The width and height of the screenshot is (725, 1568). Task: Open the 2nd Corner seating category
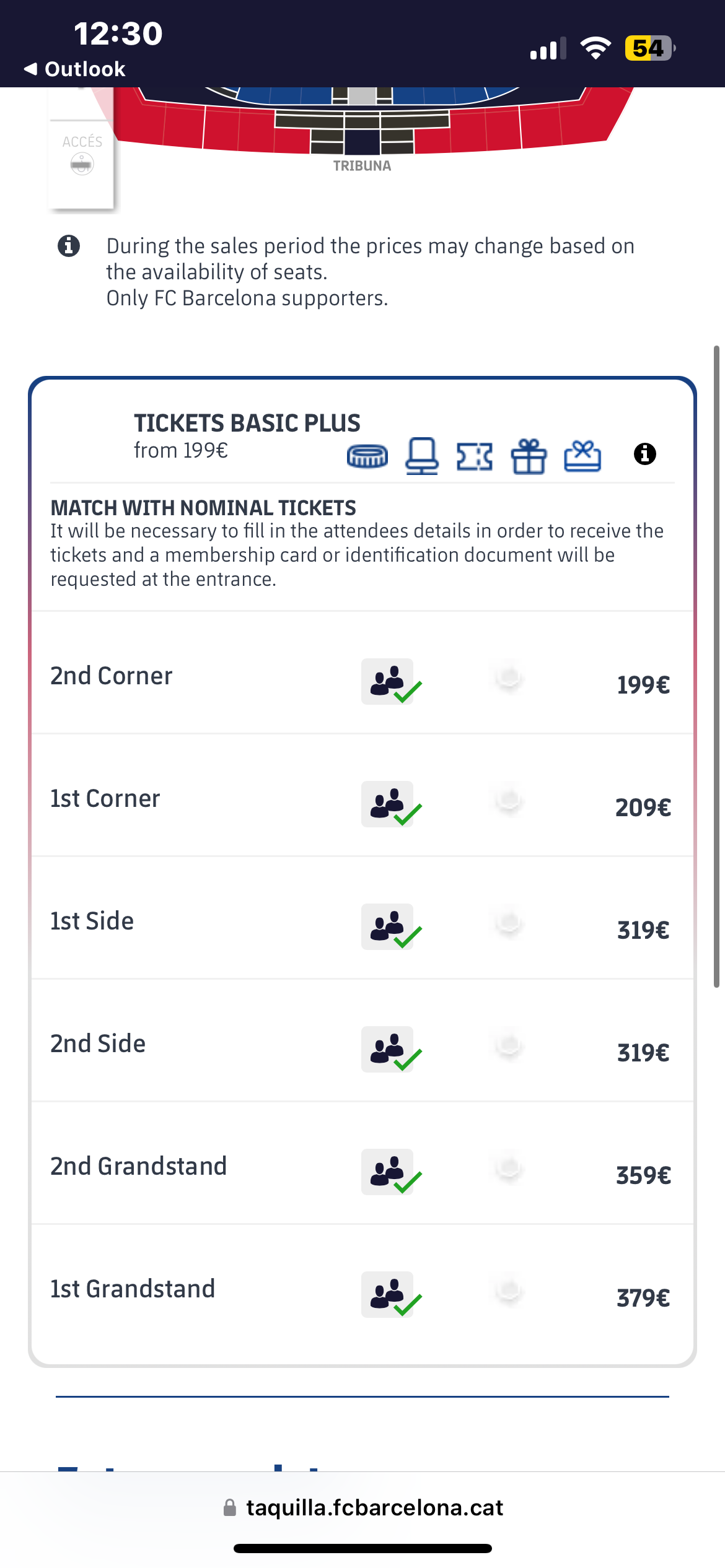(x=112, y=676)
